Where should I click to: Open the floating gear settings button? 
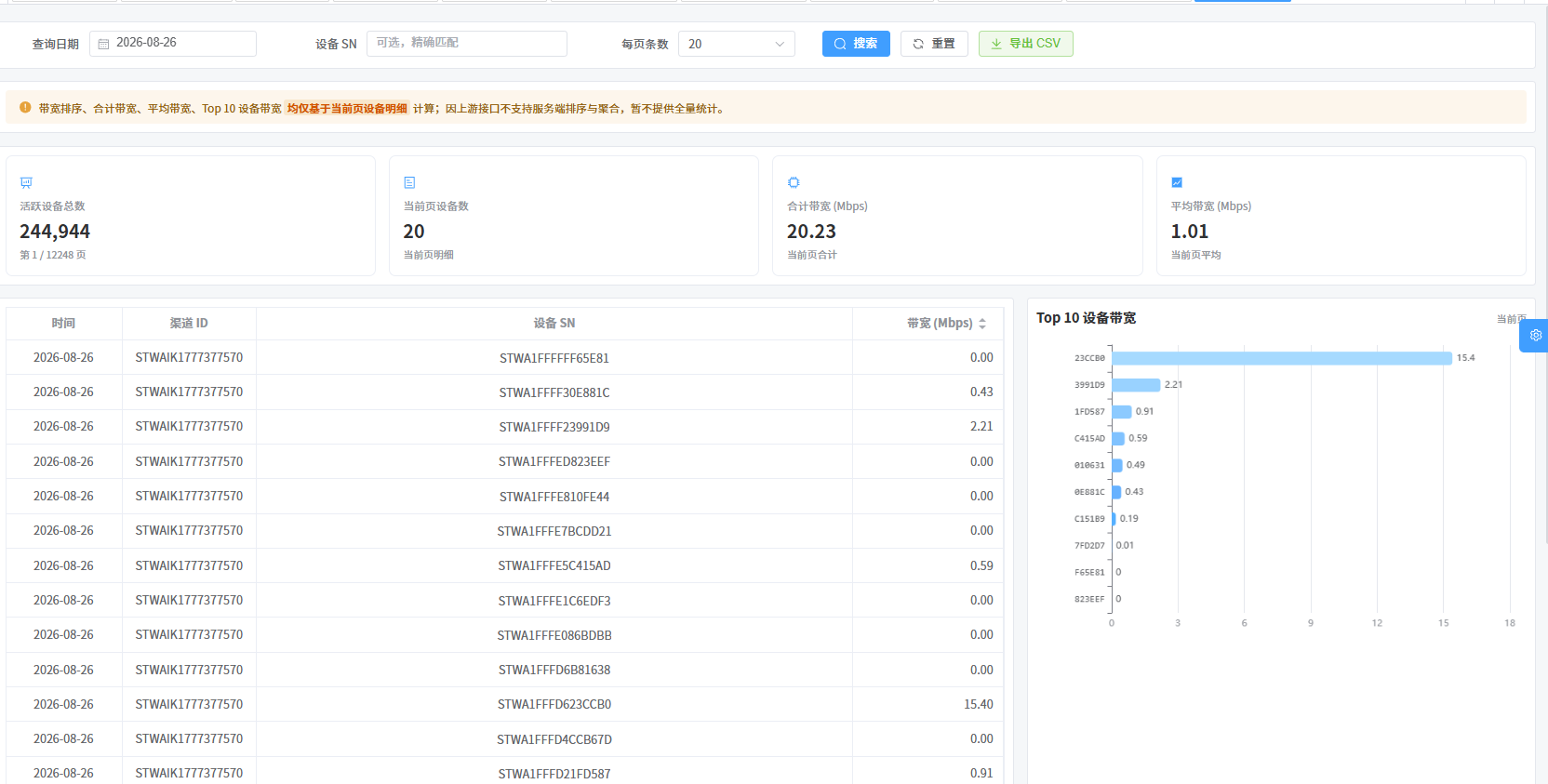[1535, 335]
